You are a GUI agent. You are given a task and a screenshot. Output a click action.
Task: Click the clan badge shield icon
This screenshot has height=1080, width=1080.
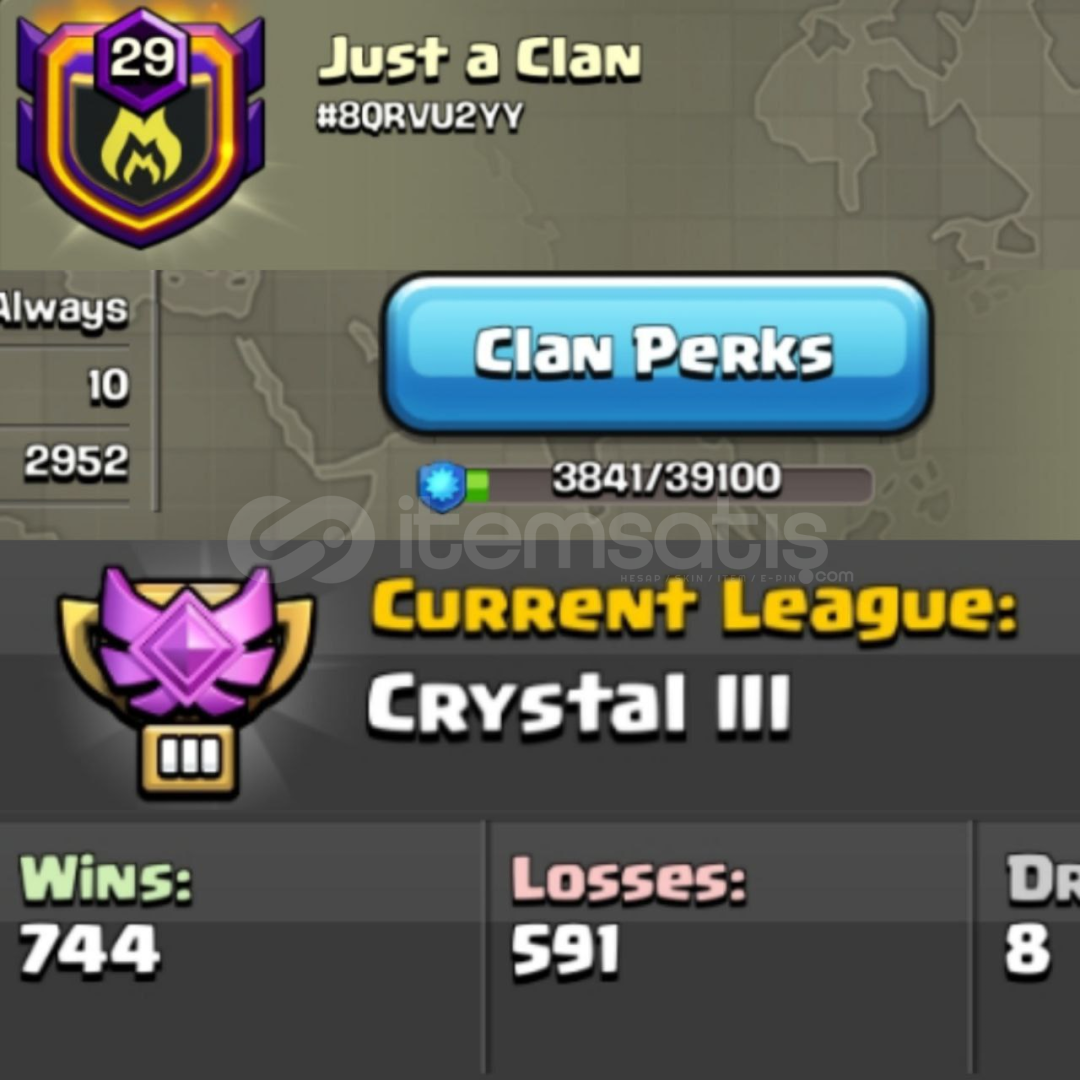[x=141, y=127]
